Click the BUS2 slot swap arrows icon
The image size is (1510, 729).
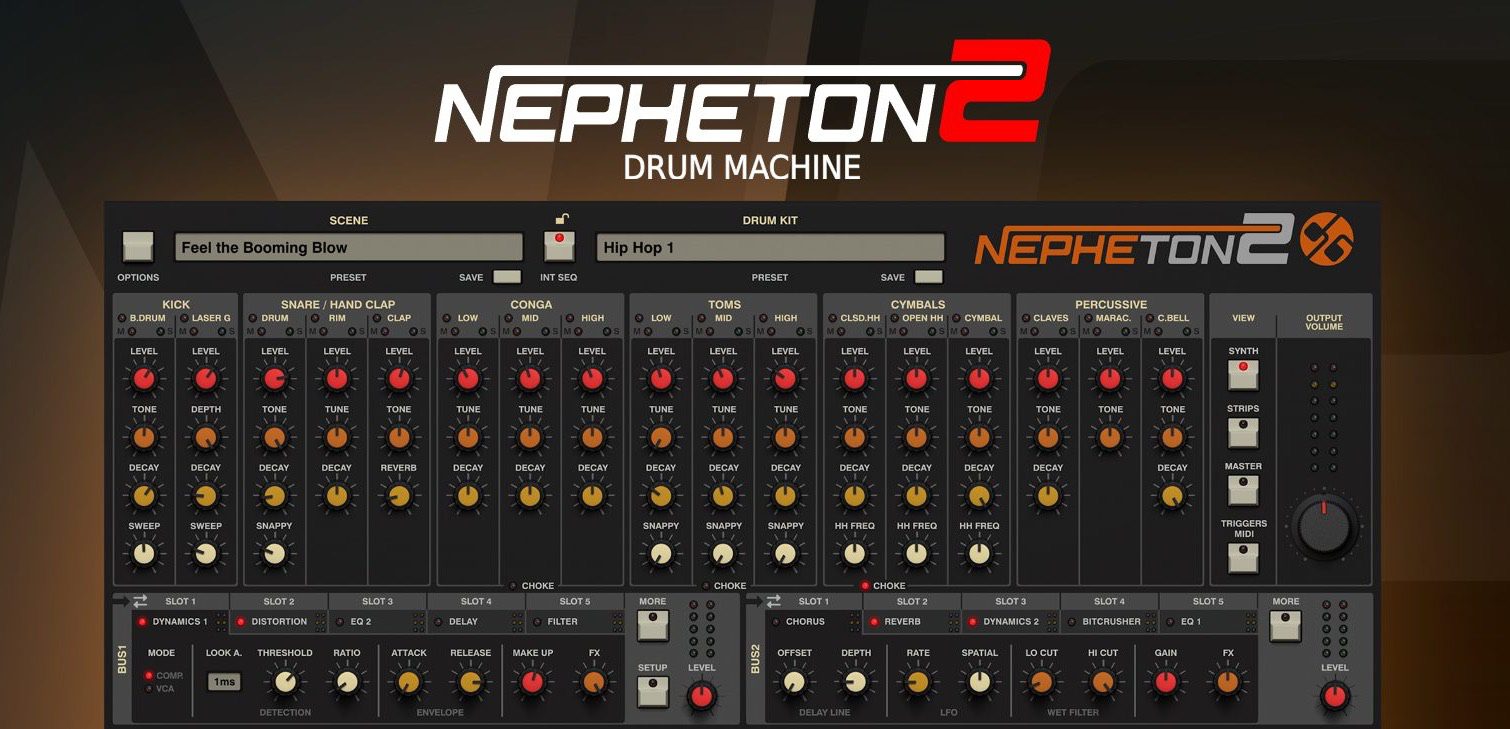[x=773, y=601]
